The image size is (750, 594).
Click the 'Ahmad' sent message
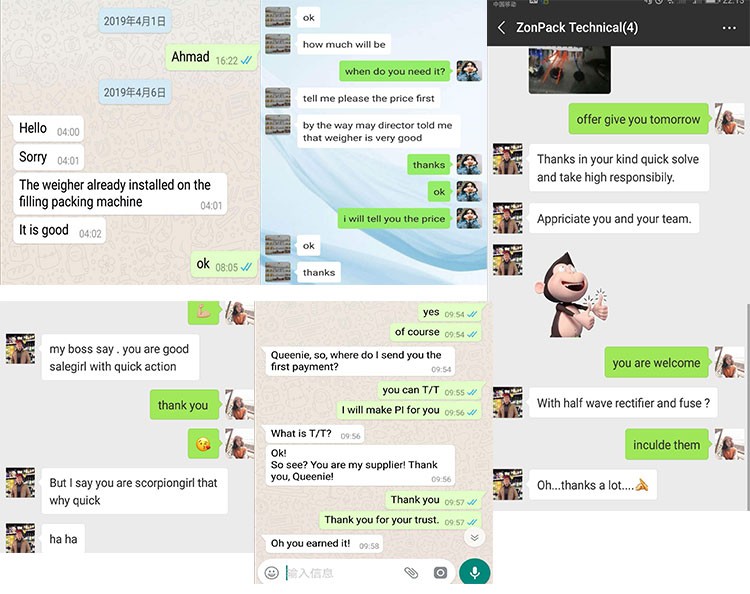(x=211, y=58)
